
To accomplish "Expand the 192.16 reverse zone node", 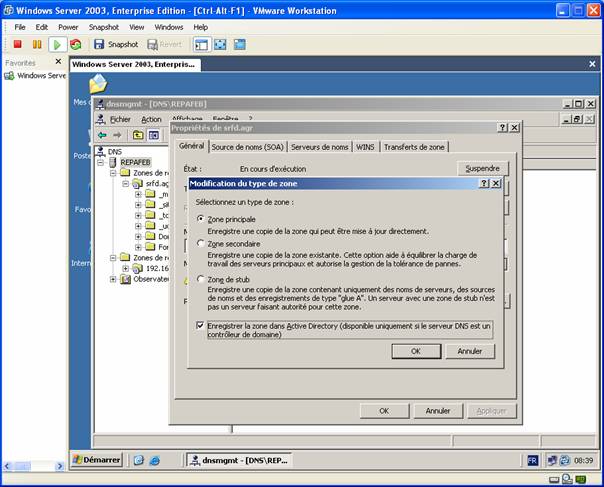I will pyautogui.click(x=126, y=268).
